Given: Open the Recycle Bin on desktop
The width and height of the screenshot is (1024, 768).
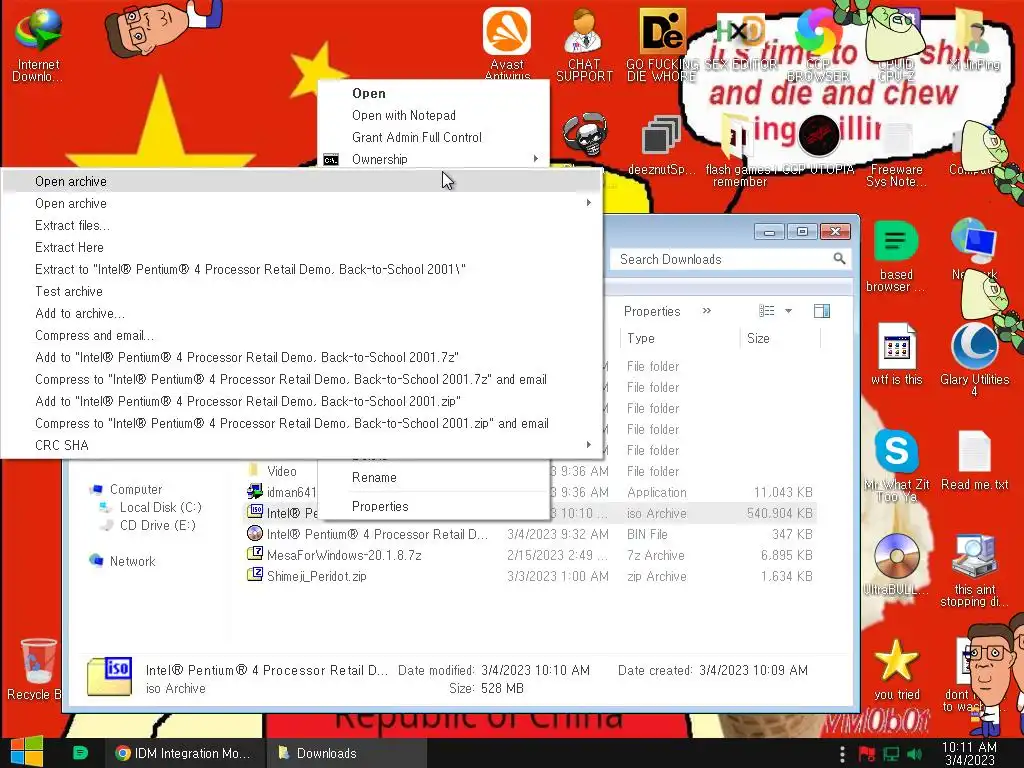Looking at the screenshot, I should coord(37,669).
